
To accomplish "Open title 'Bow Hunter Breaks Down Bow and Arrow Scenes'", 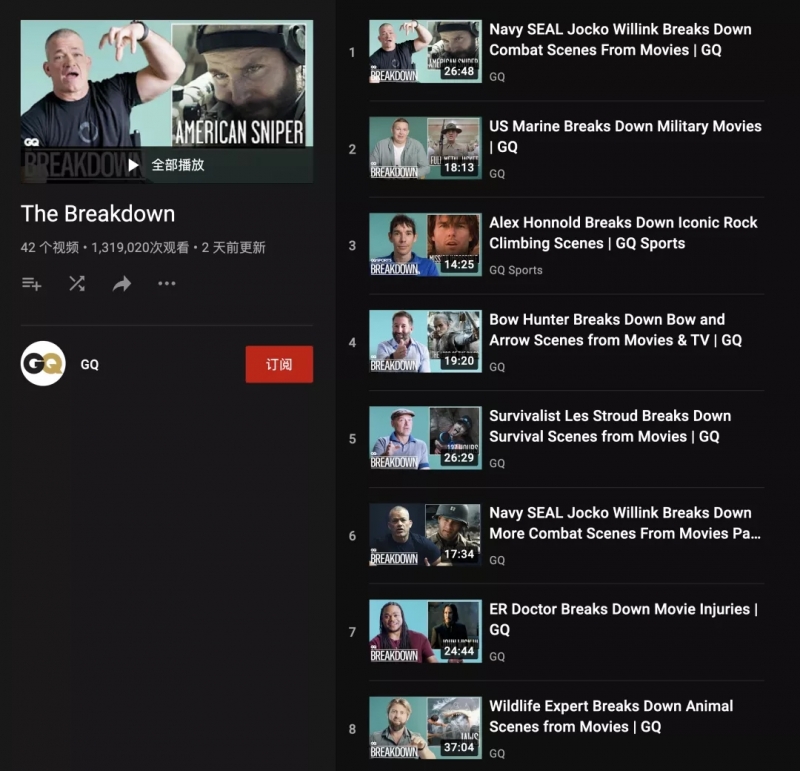I will 615,330.
